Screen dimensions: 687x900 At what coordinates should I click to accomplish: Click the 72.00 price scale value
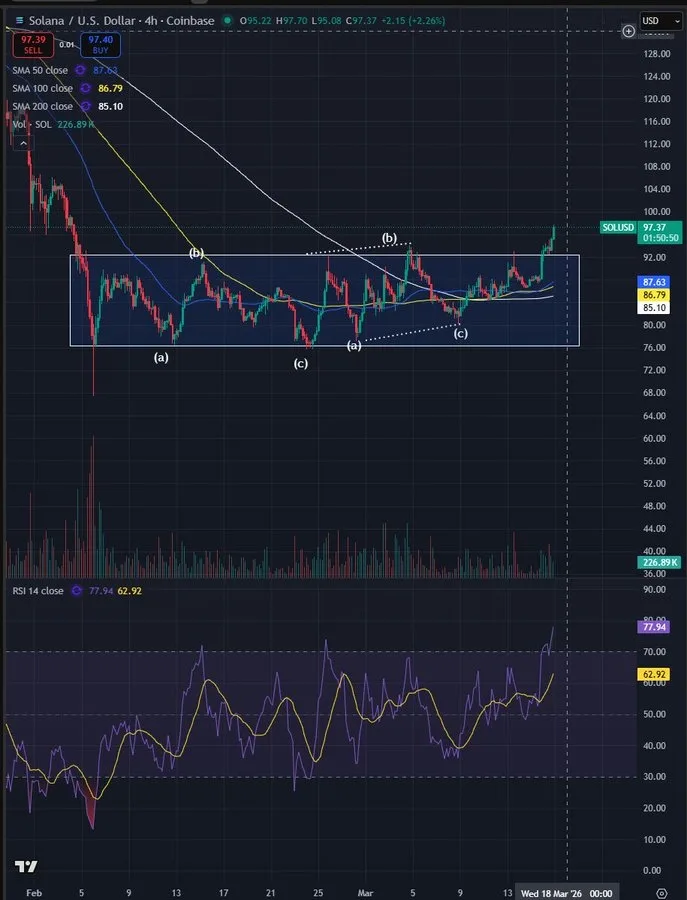[x=655, y=370]
